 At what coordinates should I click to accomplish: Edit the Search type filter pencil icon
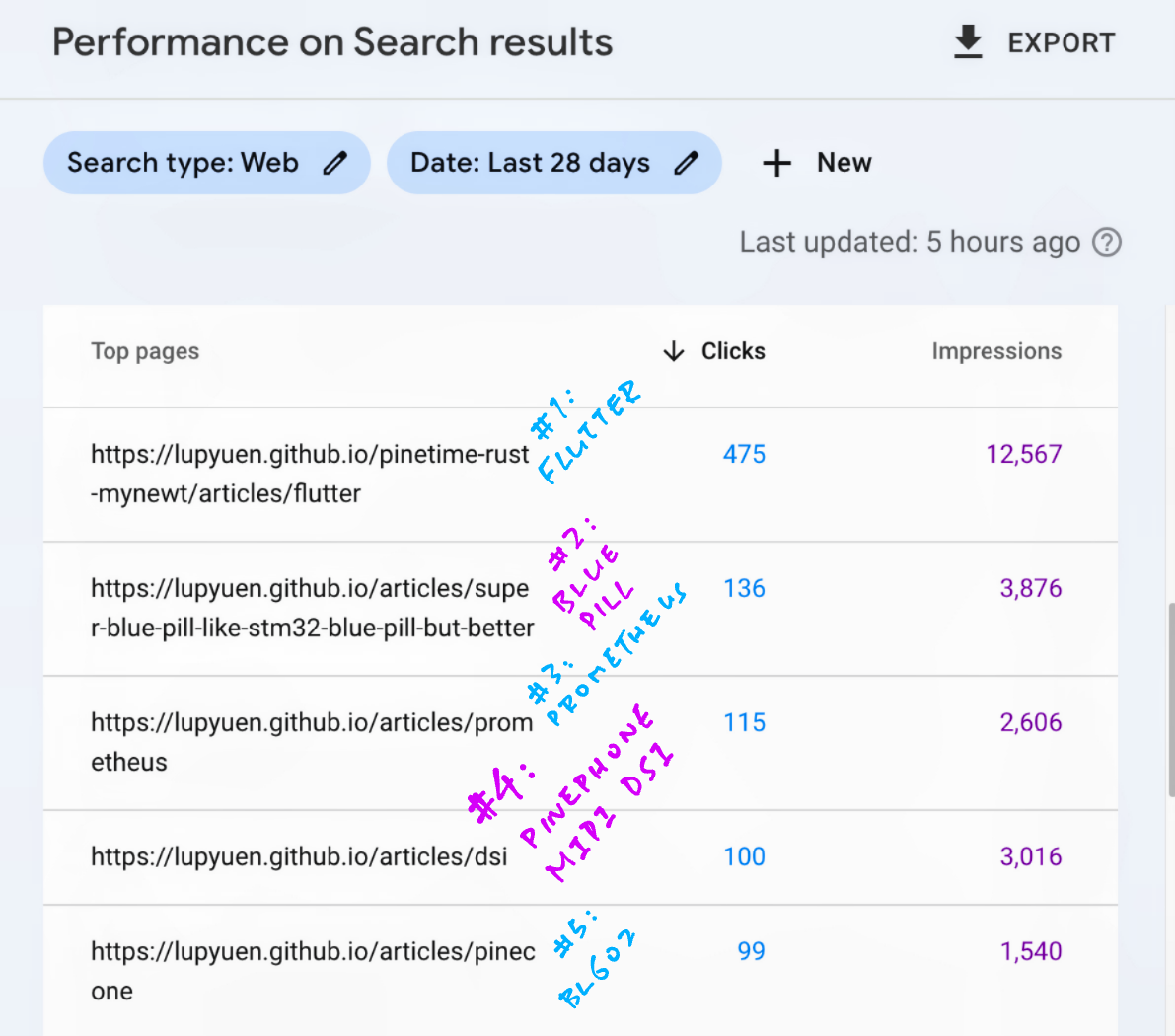click(335, 163)
